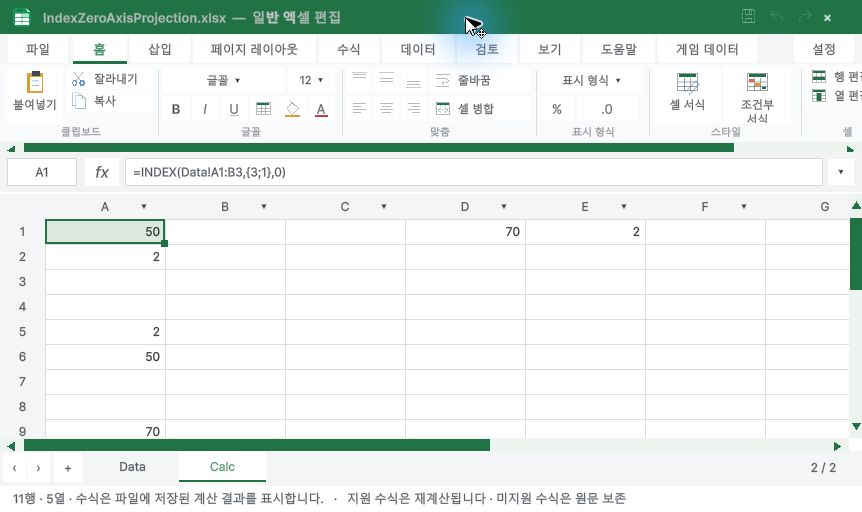Click the spreadsheet app logo icon
This screenshot has width=862, height=512.
pos(22,17)
